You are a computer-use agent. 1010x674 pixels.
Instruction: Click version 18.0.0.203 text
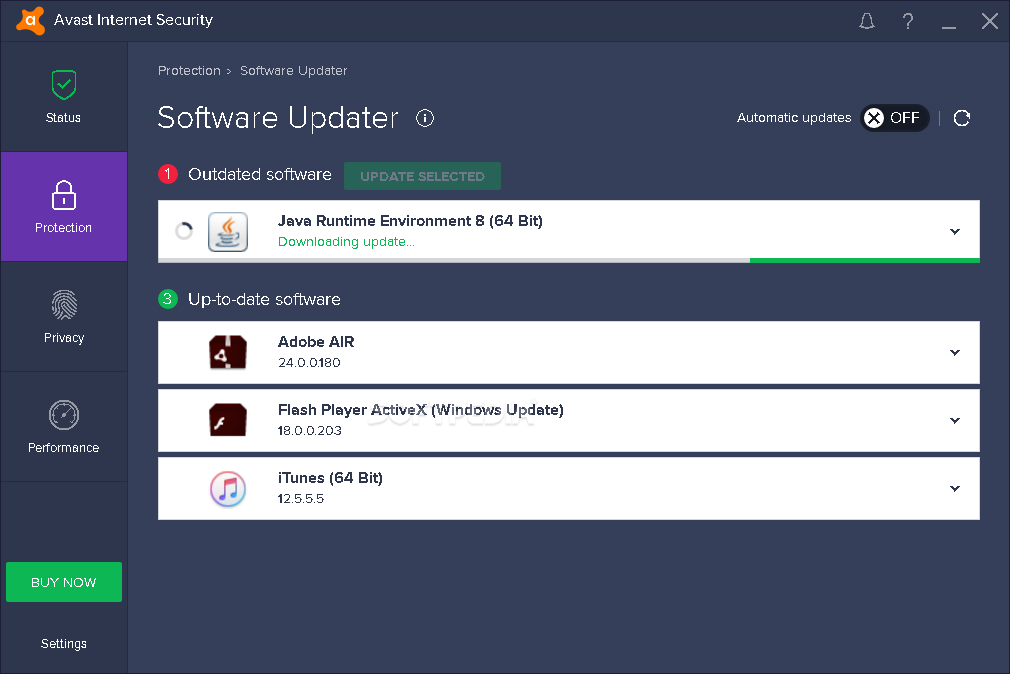(x=310, y=430)
